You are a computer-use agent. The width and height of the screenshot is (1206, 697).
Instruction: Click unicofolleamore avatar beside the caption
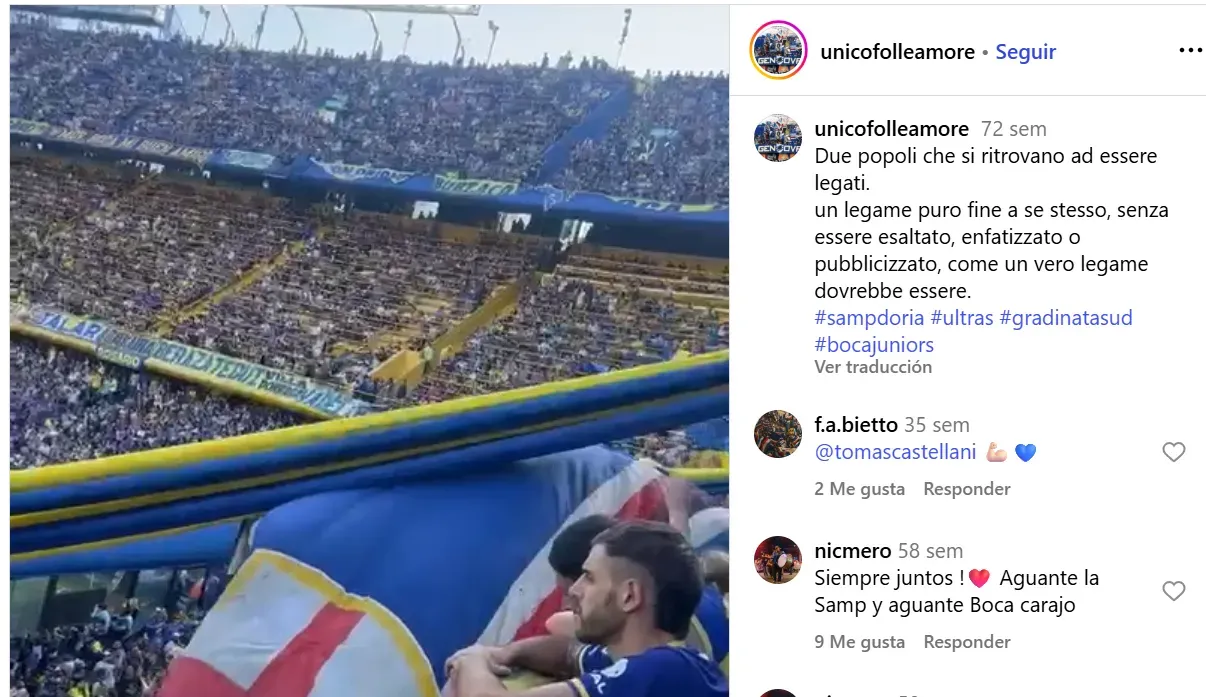point(778,138)
